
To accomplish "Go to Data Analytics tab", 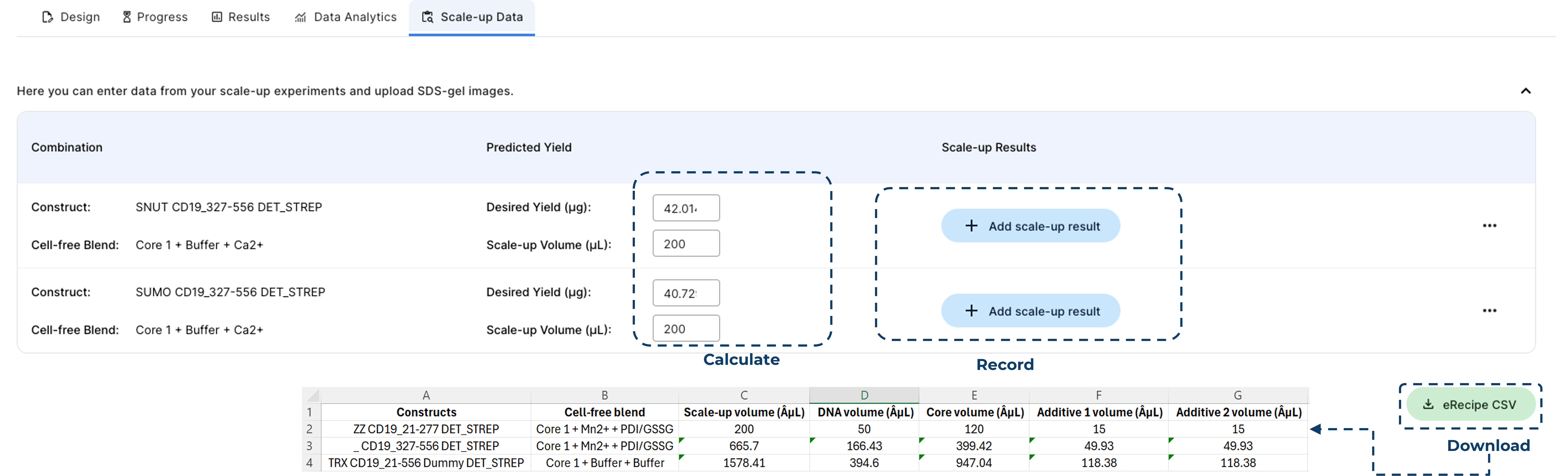I will tap(345, 17).
